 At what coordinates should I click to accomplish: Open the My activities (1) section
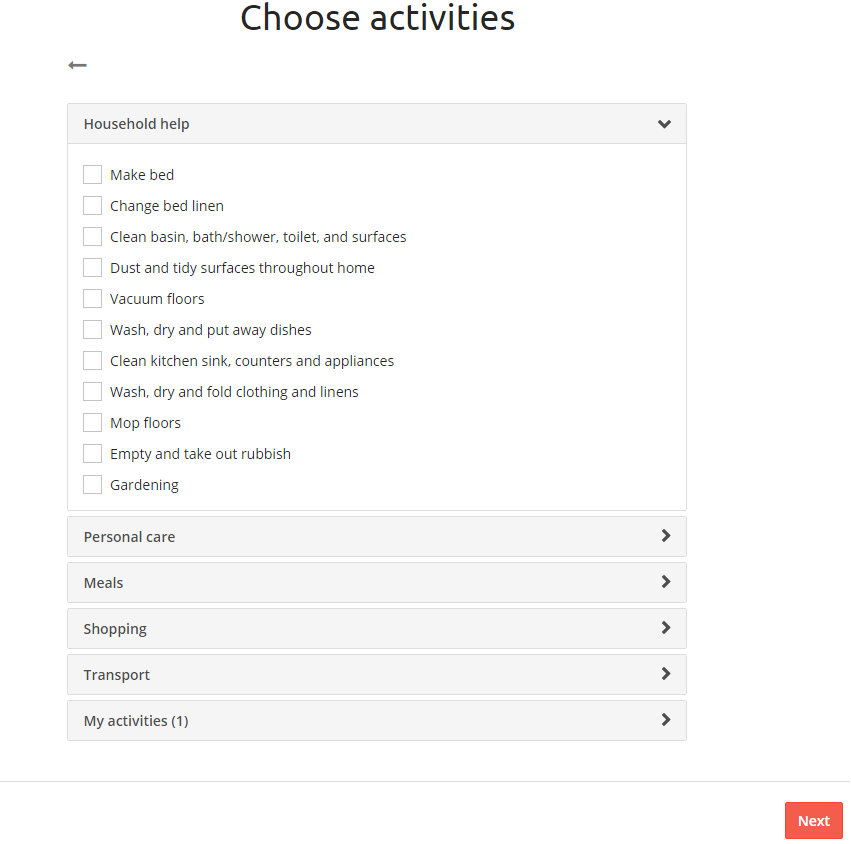click(x=377, y=721)
